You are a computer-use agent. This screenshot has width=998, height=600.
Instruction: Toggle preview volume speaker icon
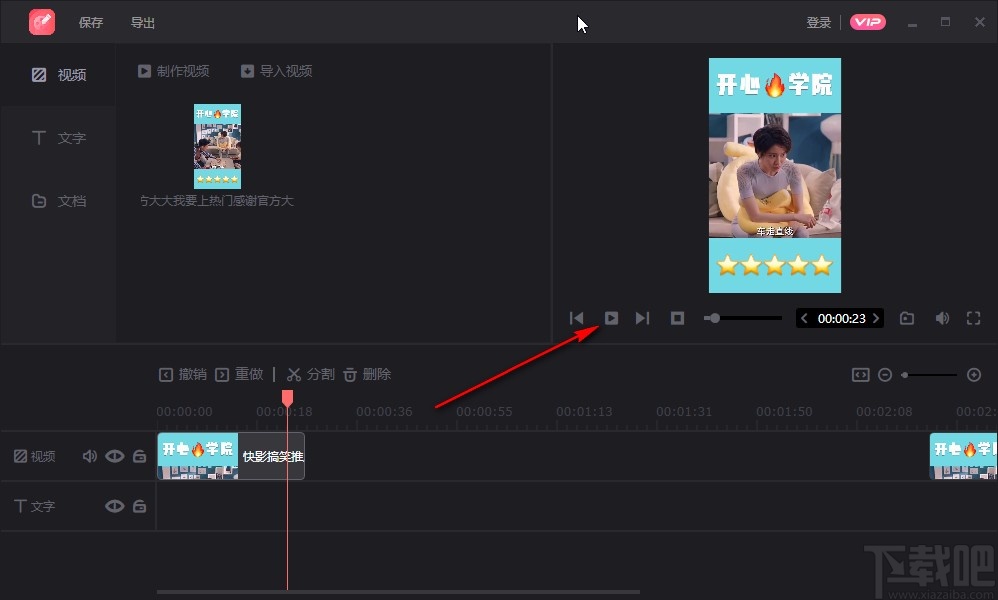click(x=942, y=318)
